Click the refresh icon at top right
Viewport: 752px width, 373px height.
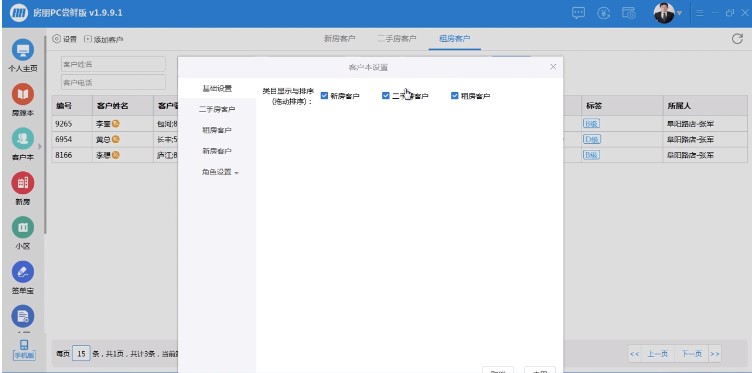(x=737, y=39)
